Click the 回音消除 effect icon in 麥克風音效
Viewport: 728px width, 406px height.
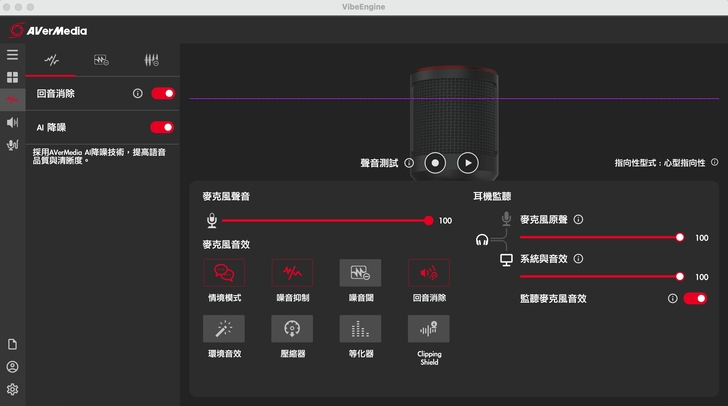428,273
